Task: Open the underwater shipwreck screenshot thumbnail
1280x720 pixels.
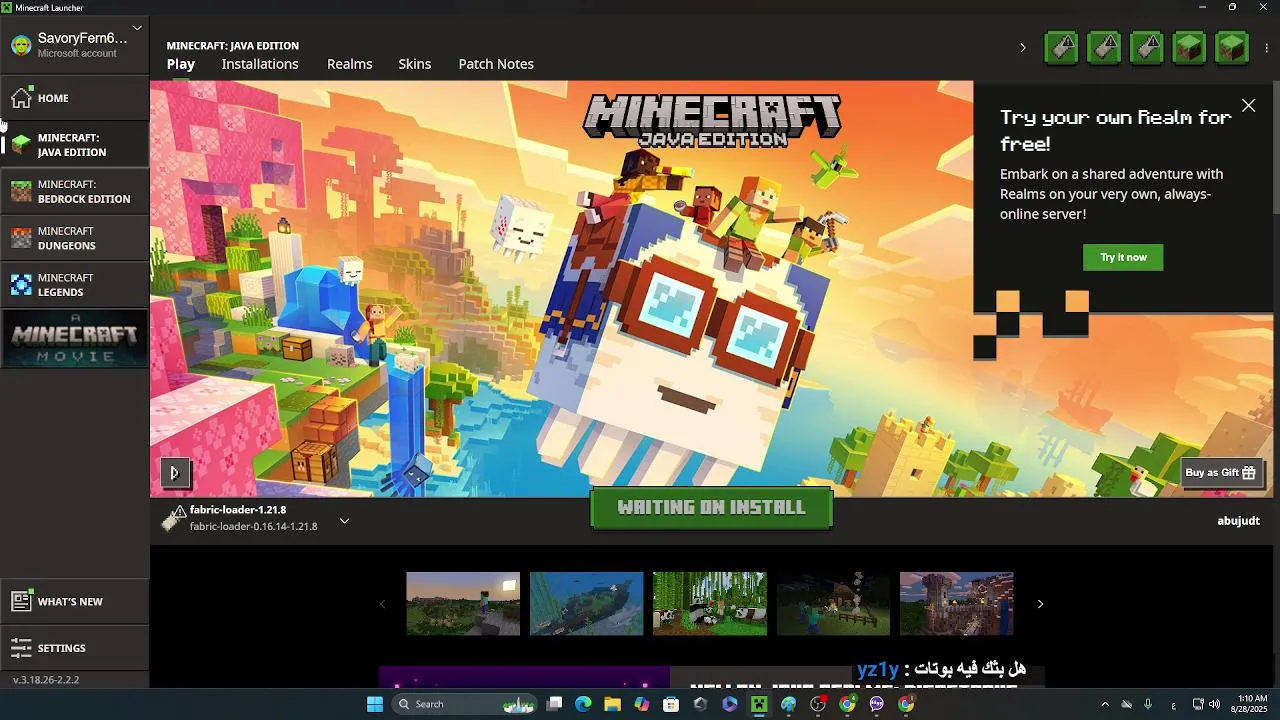Action: [586, 604]
